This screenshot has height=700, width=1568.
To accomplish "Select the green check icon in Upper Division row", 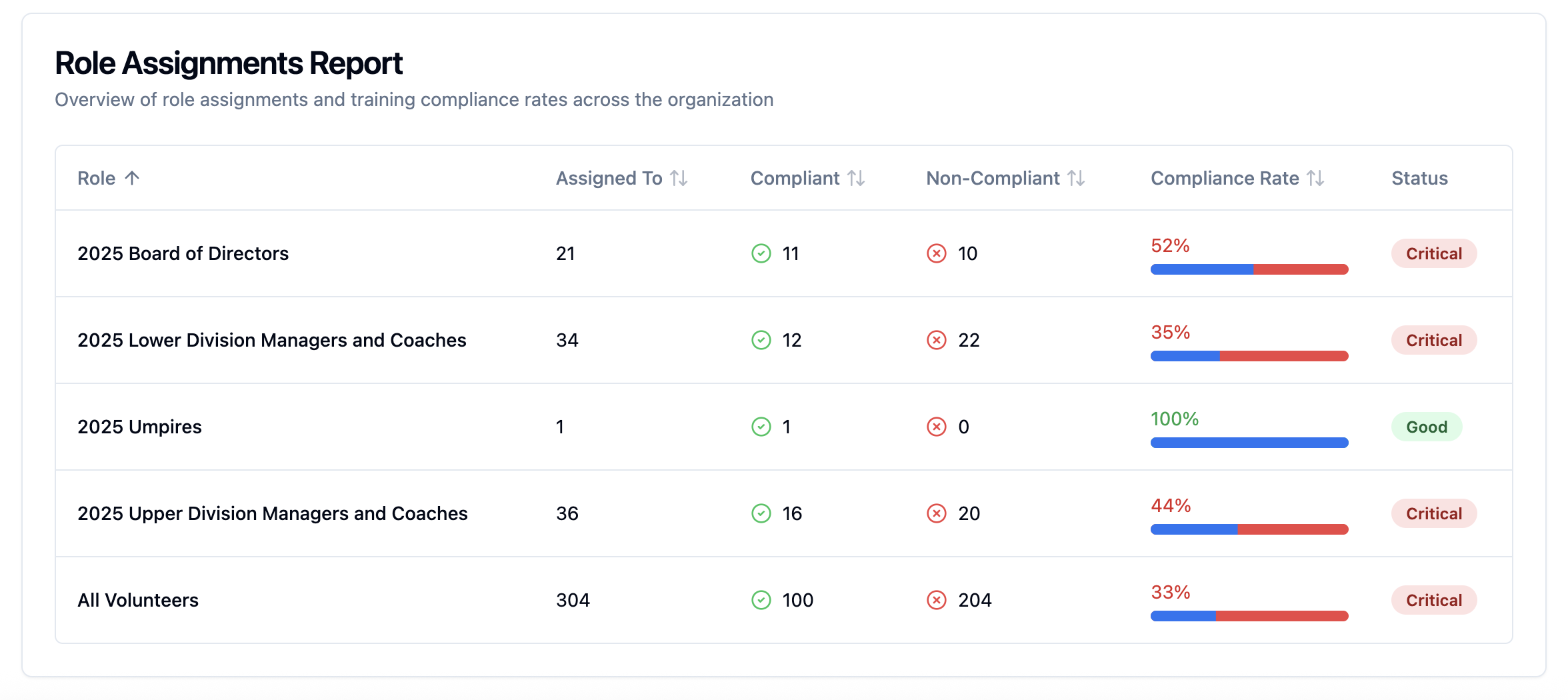I will (x=761, y=513).
